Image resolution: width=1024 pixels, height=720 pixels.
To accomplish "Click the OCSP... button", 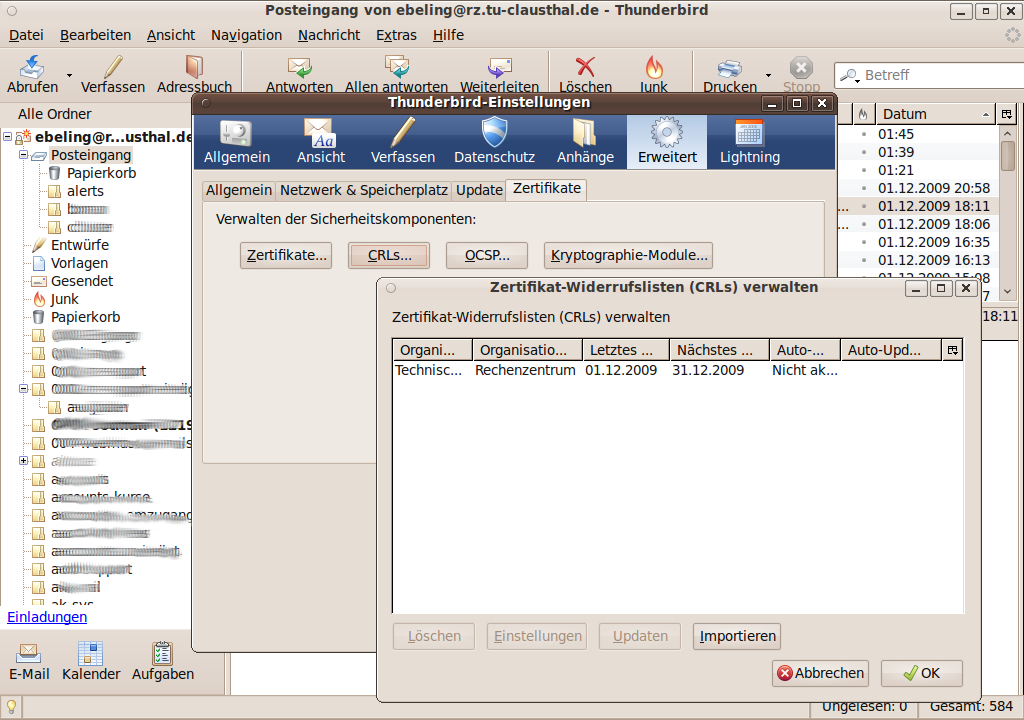I will (487, 255).
